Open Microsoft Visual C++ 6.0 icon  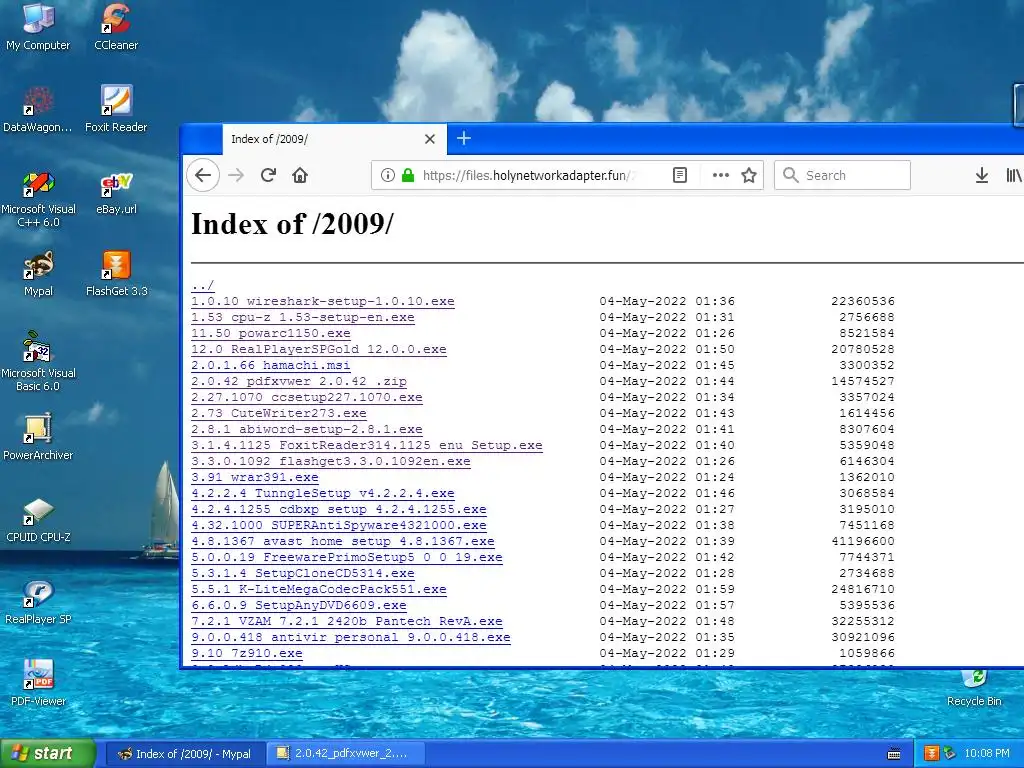[x=38, y=199]
